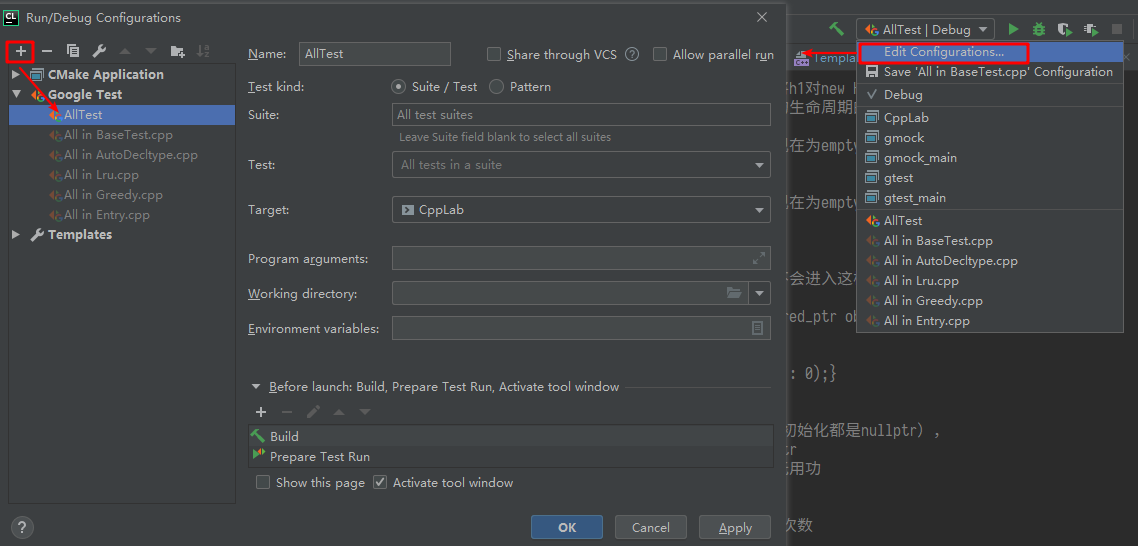Select gmock_main in configuration list
1138x546 pixels.
click(x=920, y=158)
